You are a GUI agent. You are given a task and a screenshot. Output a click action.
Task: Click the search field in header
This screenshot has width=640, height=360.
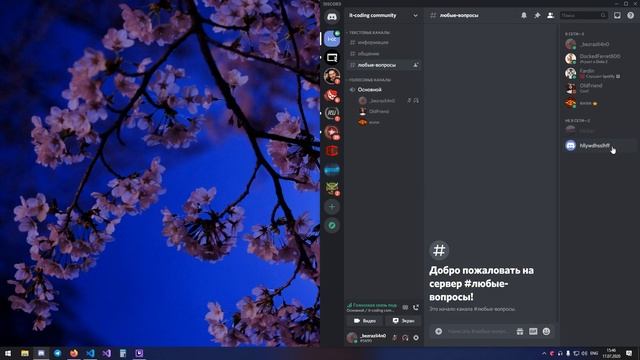584,16
